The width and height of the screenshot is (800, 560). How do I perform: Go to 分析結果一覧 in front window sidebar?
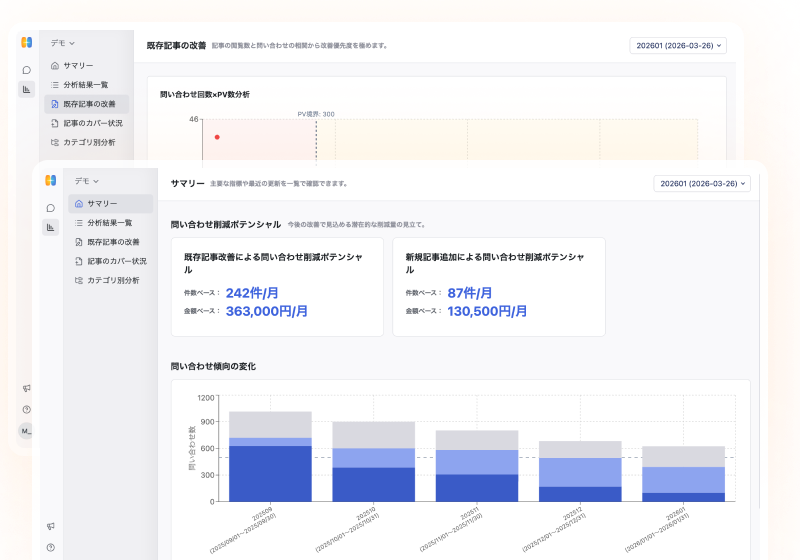tap(111, 223)
